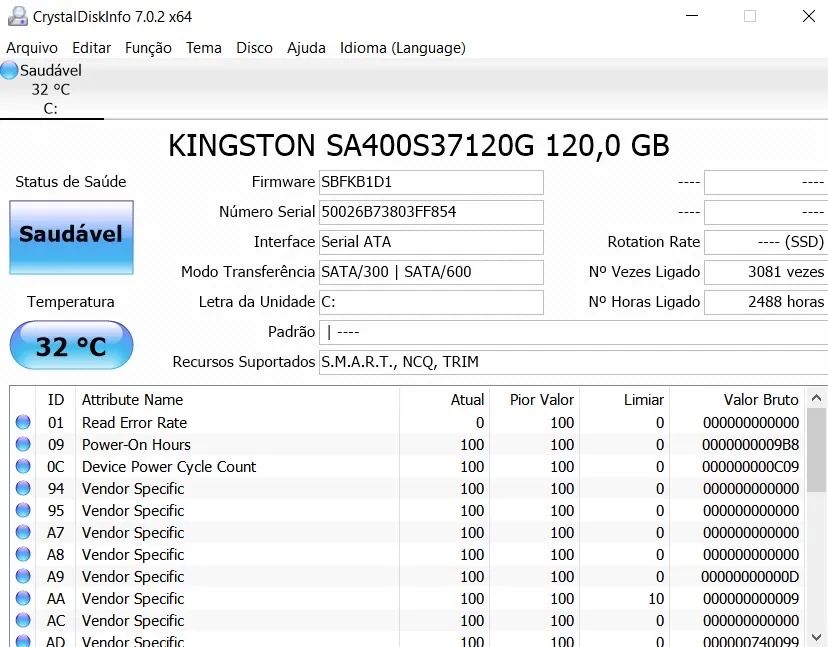Click the Limiar column header

pos(624,400)
